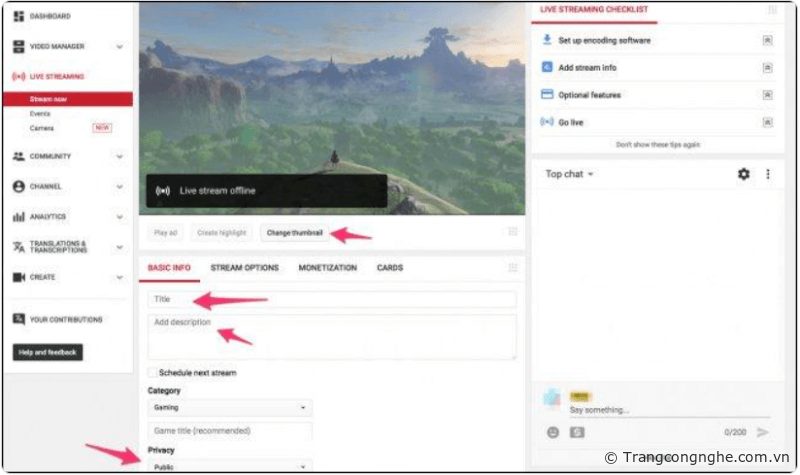Switch to the Stream Options tab
Screen dimensions: 800x475
[244, 268]
